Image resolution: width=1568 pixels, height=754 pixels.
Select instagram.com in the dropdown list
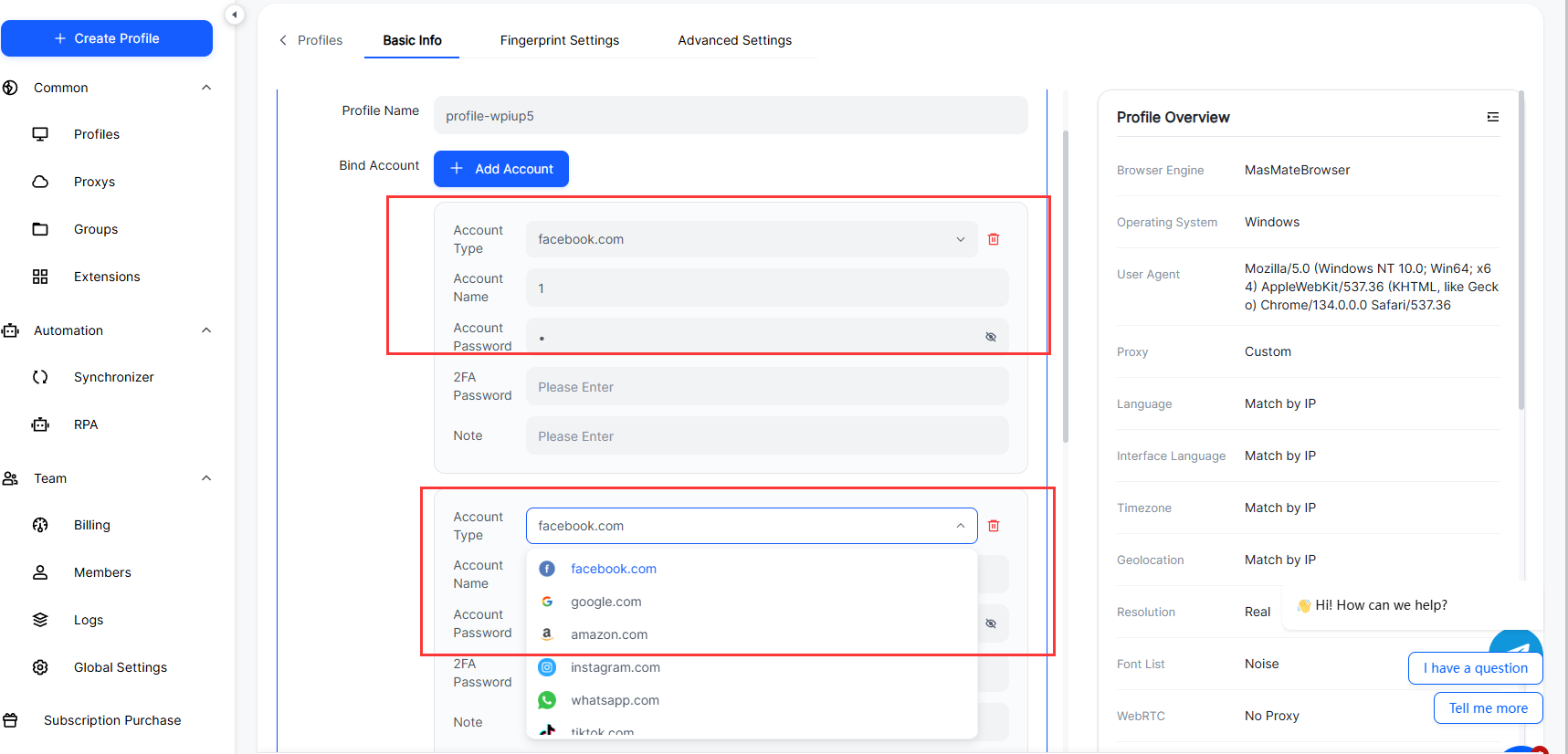coord(615,667)
